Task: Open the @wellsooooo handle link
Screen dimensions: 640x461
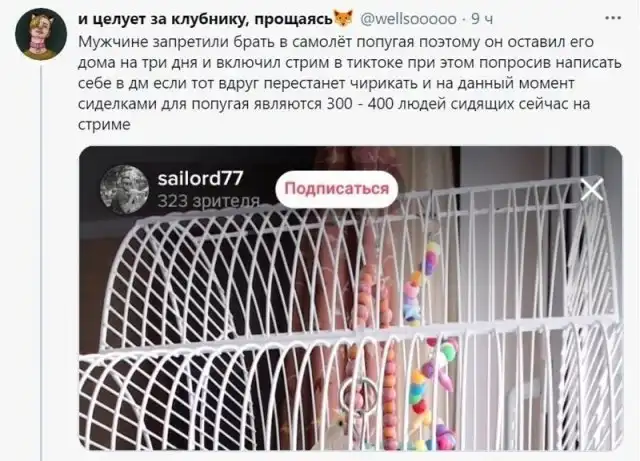Action: pyautogui.click(x=408, y=19)
